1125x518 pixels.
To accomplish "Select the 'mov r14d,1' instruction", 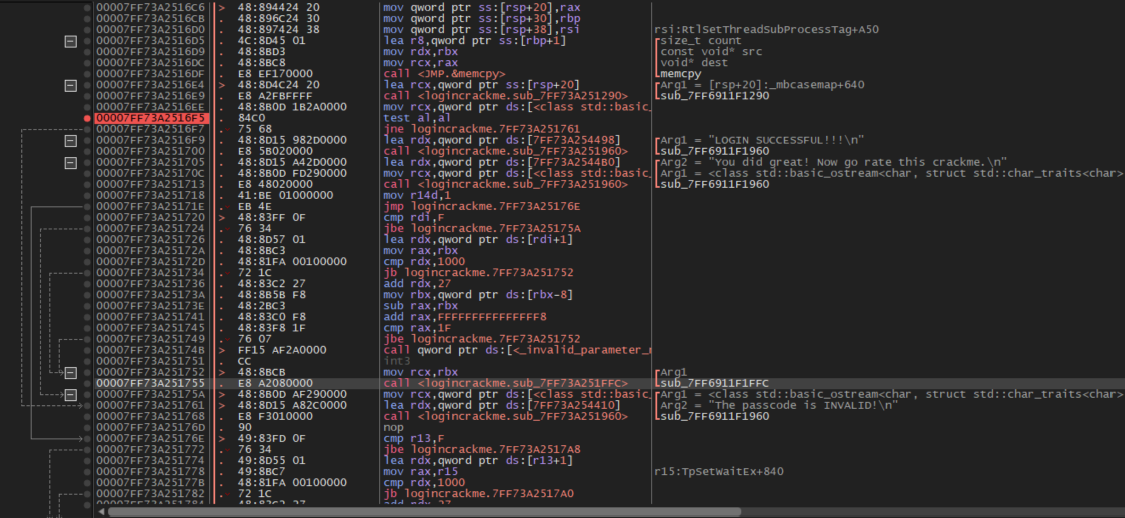I will 416,196.
